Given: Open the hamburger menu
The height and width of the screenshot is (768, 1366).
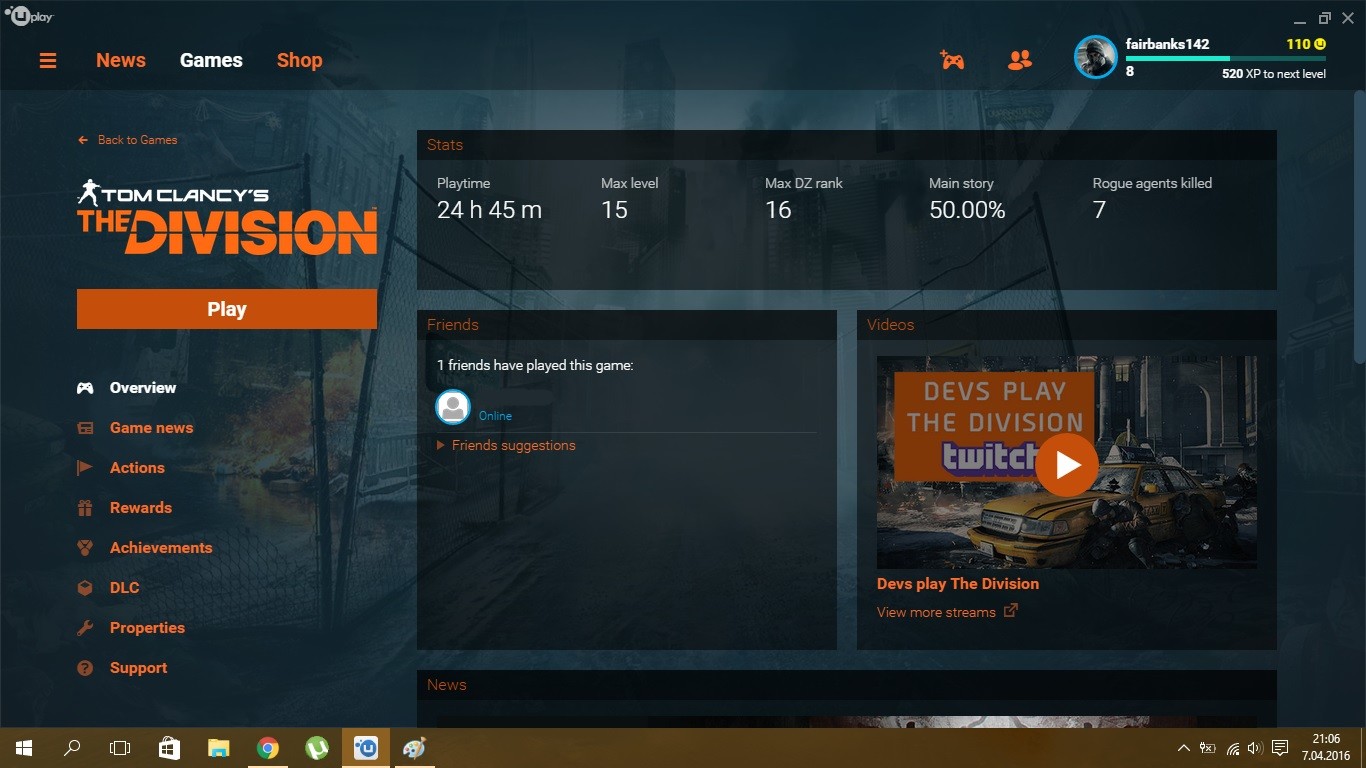Looking at the screenshot, I should 48,61.
